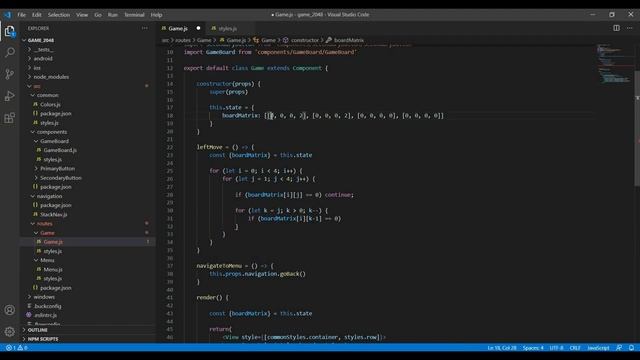Open notifications bell in status bar

pyautogui.click(x=631, y=348)
